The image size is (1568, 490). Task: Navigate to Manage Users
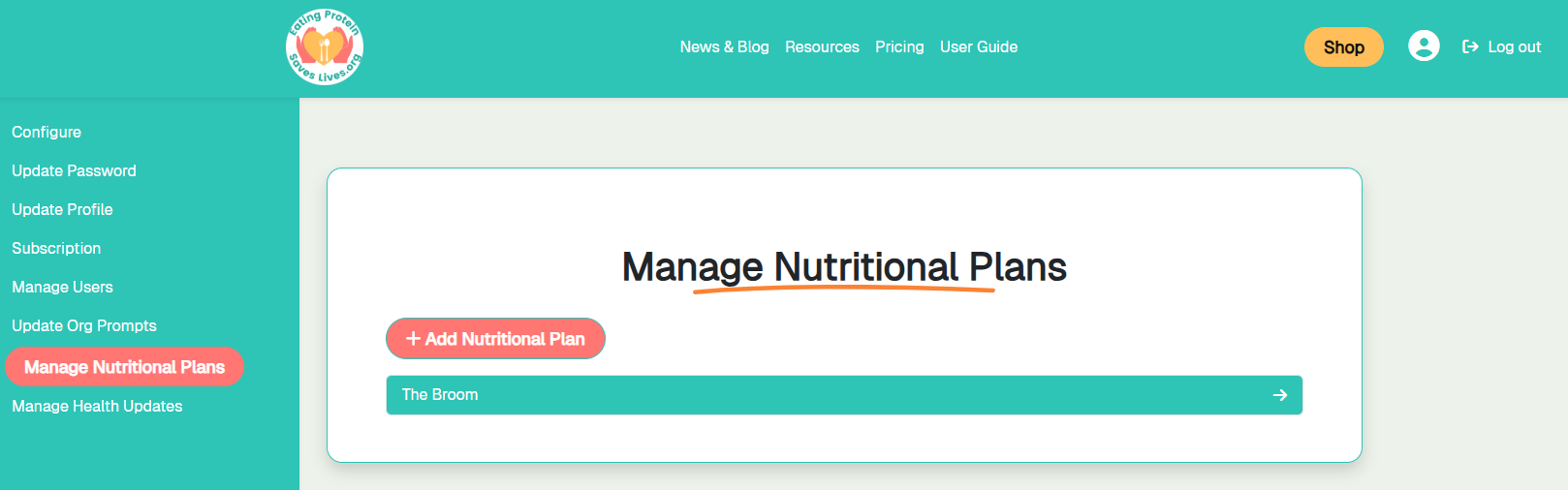pos(62,287)
